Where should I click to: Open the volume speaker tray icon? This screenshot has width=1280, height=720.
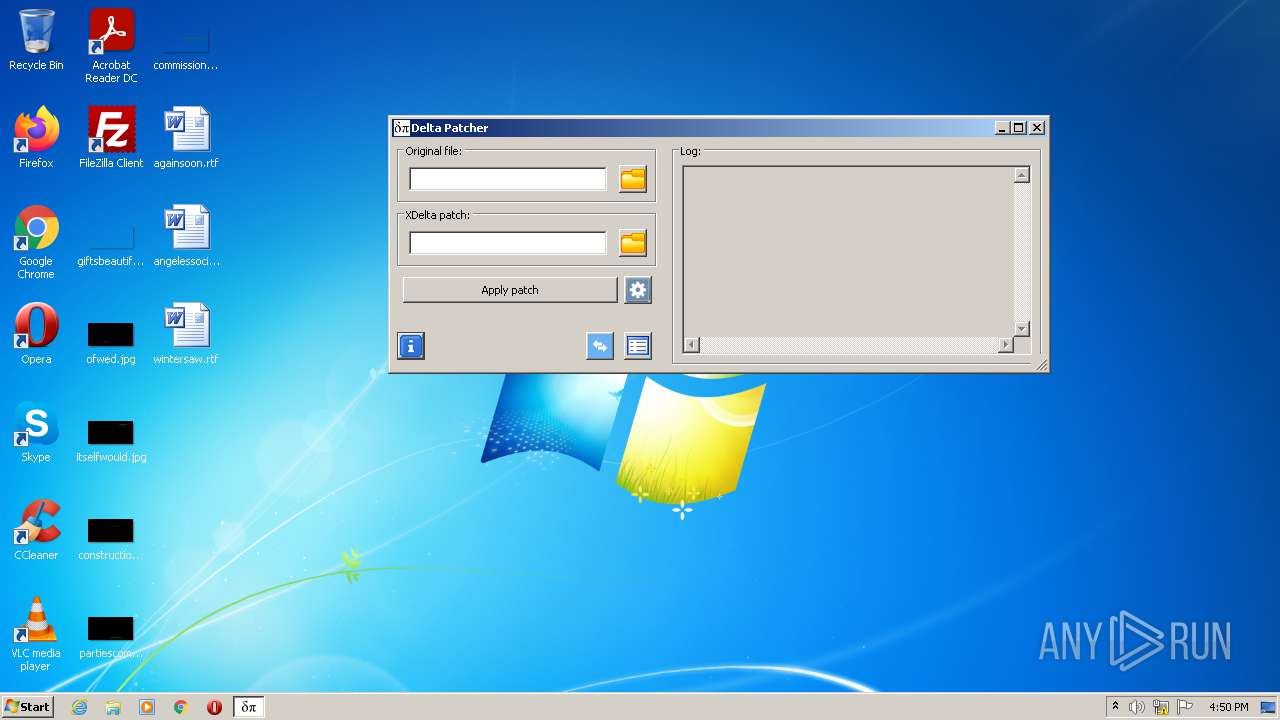[x=1137, y=707]
